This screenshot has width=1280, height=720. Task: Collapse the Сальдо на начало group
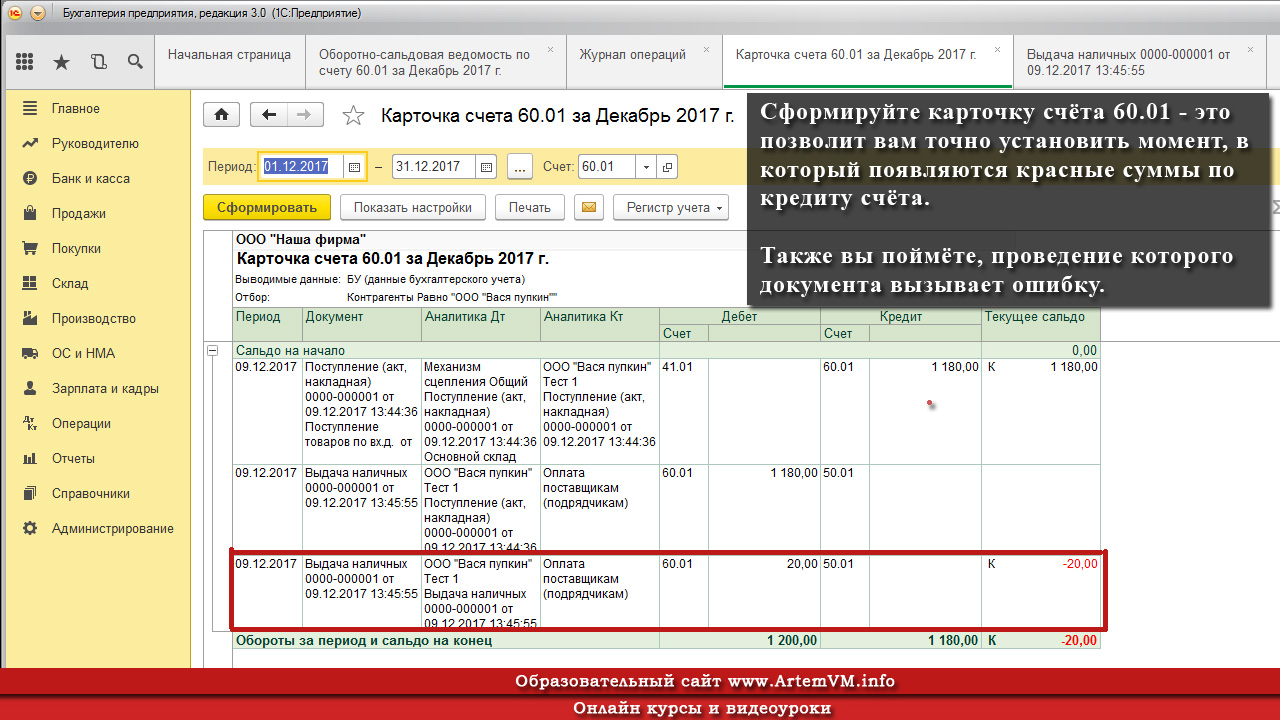212,350
